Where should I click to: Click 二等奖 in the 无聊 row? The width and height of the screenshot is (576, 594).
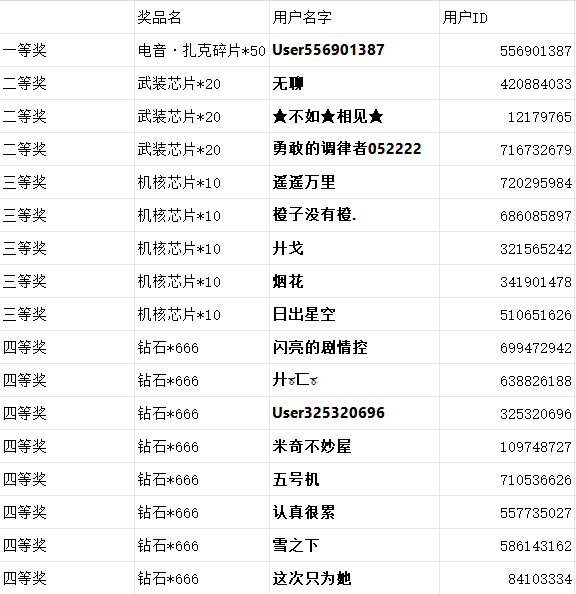pos(67,83)
